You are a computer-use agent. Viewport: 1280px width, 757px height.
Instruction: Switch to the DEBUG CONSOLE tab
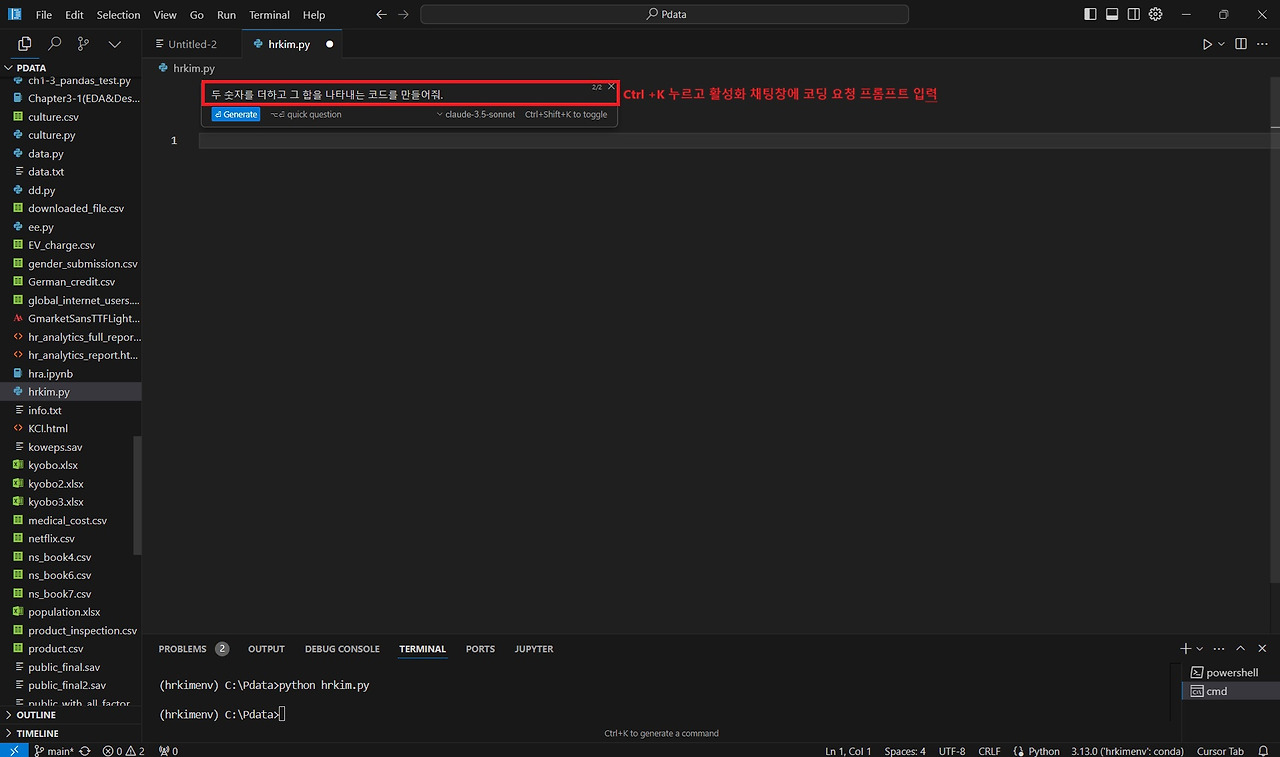[342, 649]
